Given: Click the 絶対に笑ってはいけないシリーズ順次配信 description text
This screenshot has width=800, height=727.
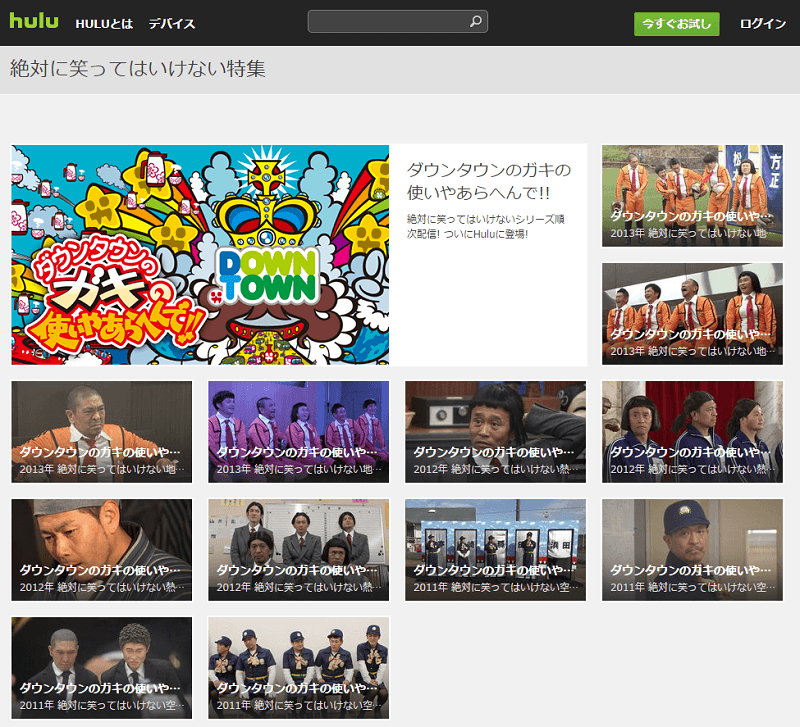Looking at the screenshot, I should (x=485, y=227).
